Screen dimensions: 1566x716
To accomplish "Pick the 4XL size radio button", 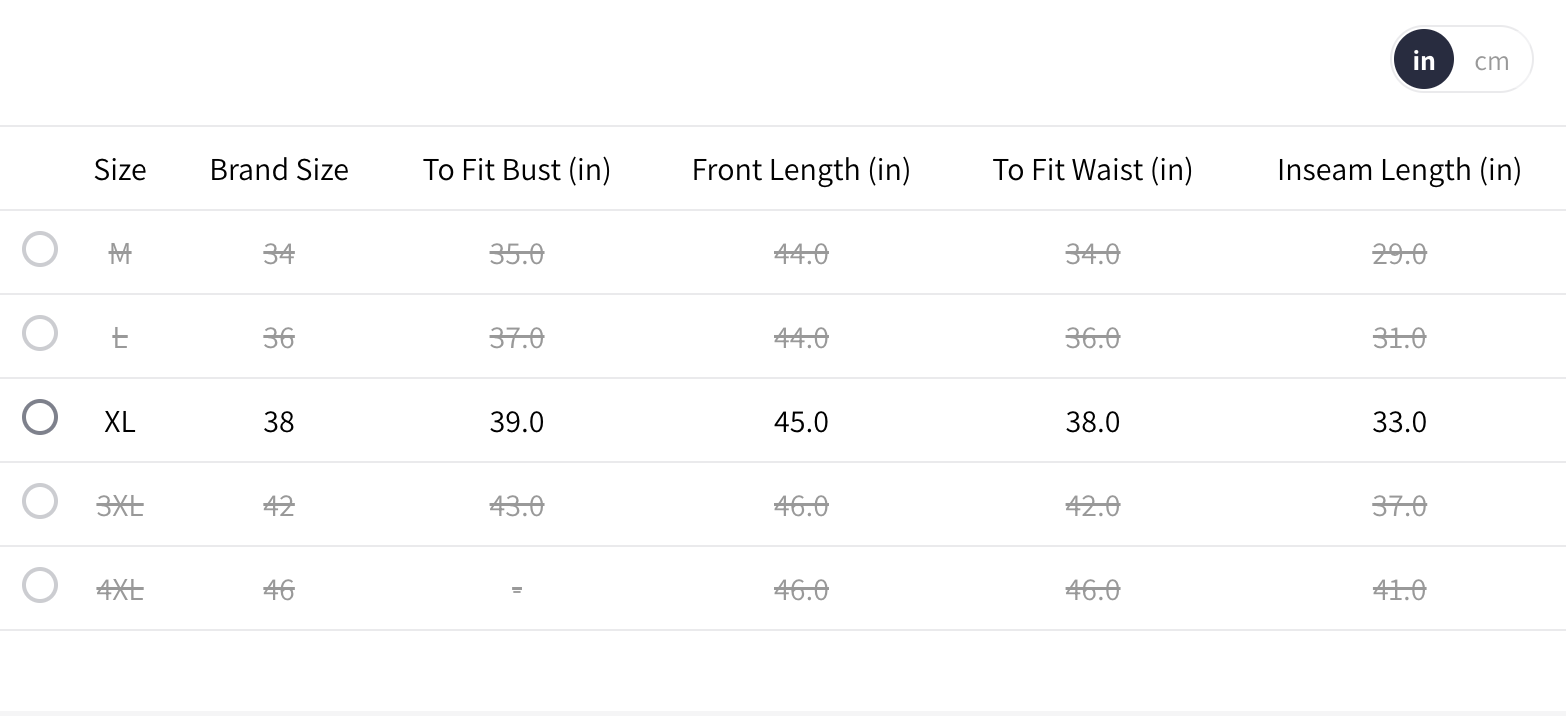I will (x=40, y=585).
